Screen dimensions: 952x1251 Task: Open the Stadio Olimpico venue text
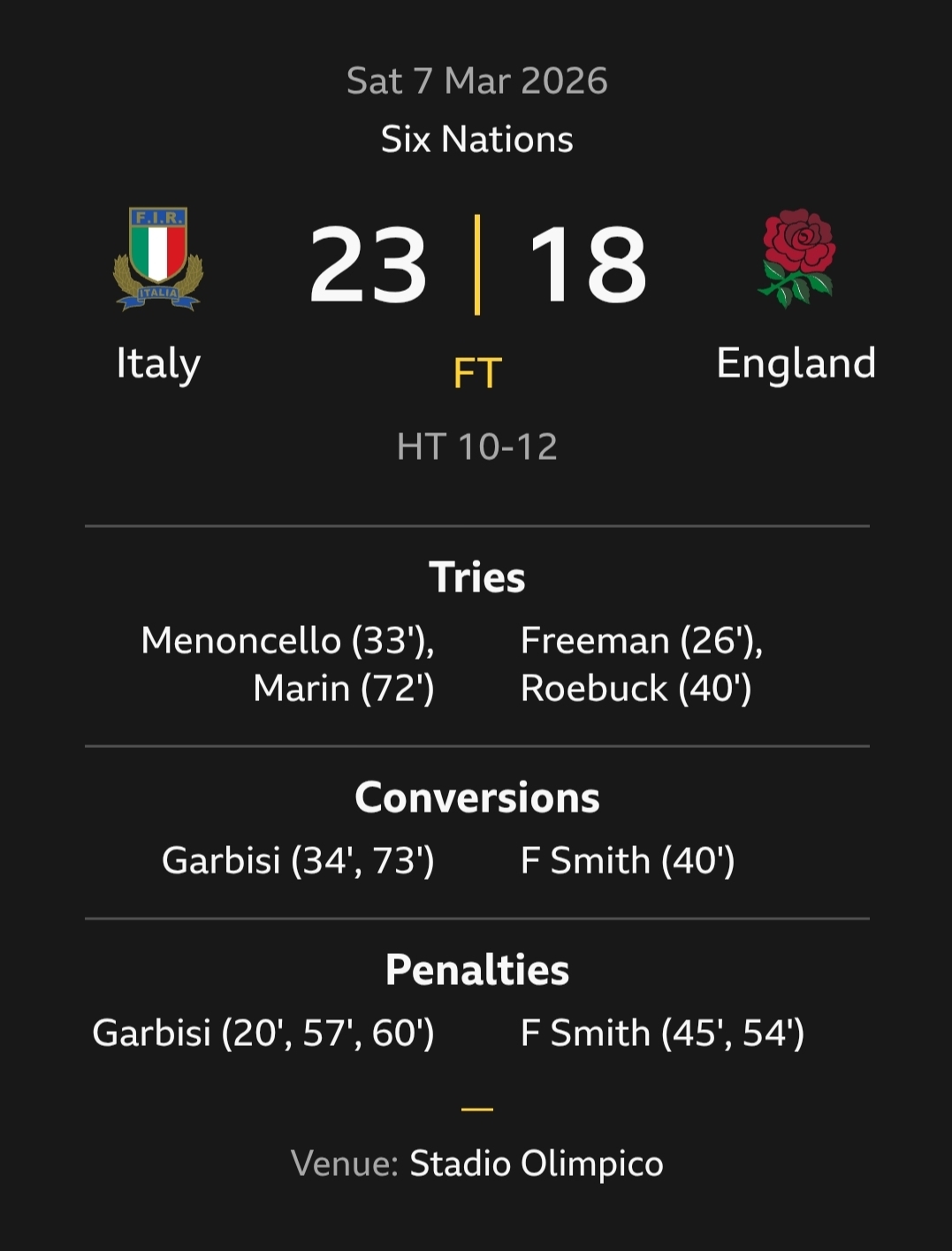coord(536,1163)
